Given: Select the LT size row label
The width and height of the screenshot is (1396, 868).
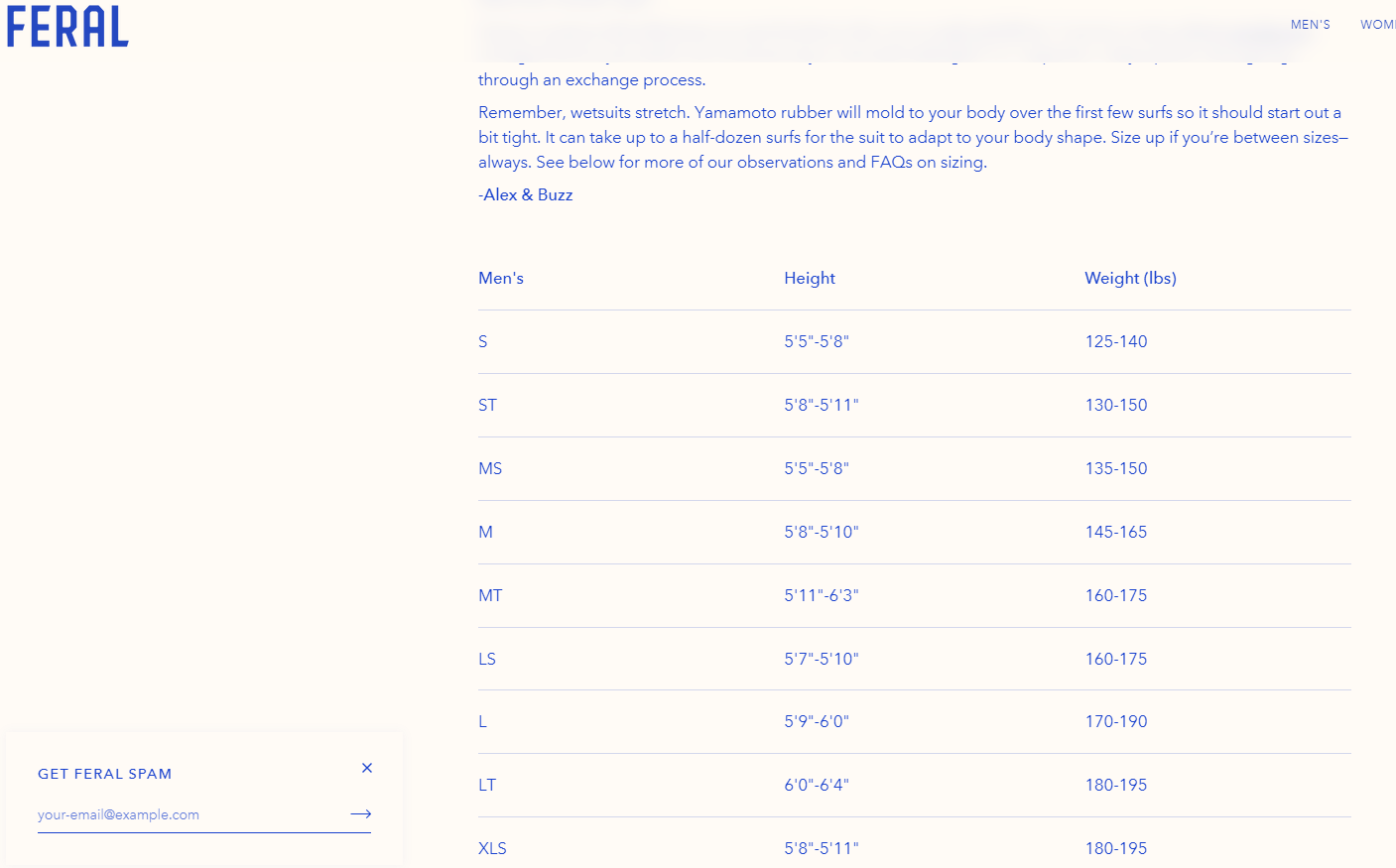Looking at the screenshot, I should [487, 785].
